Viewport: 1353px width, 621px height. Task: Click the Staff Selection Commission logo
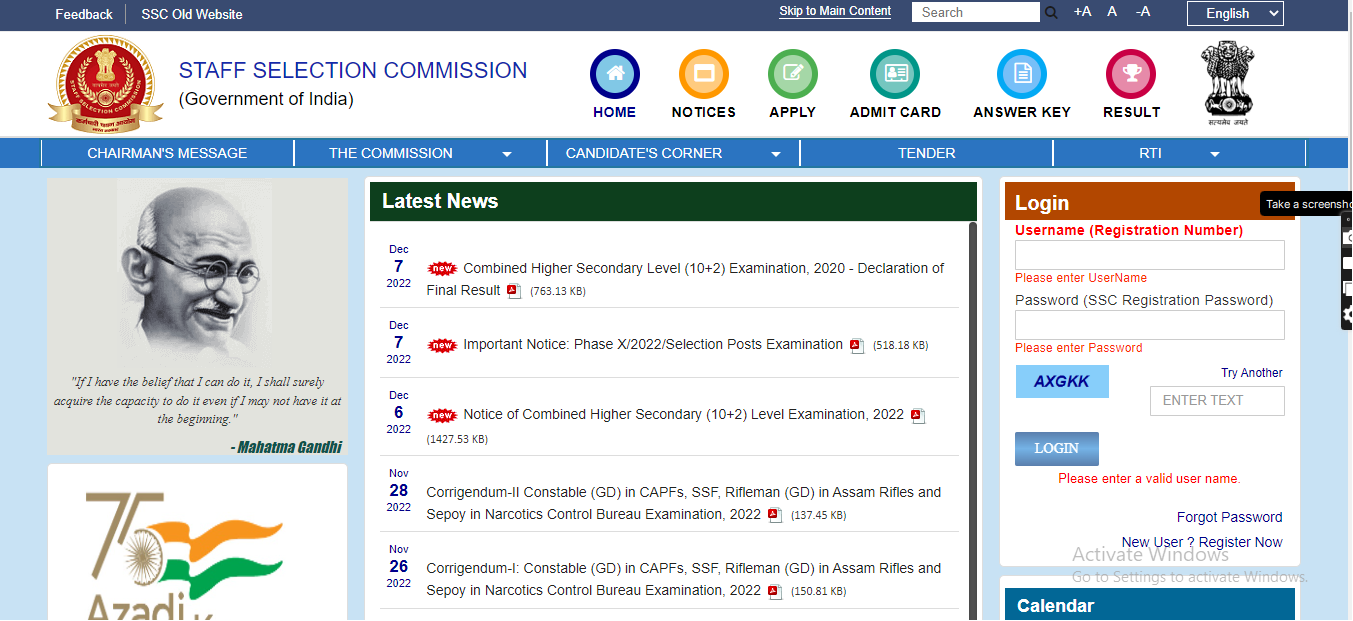pyautogui.click(x=106, y=83)
